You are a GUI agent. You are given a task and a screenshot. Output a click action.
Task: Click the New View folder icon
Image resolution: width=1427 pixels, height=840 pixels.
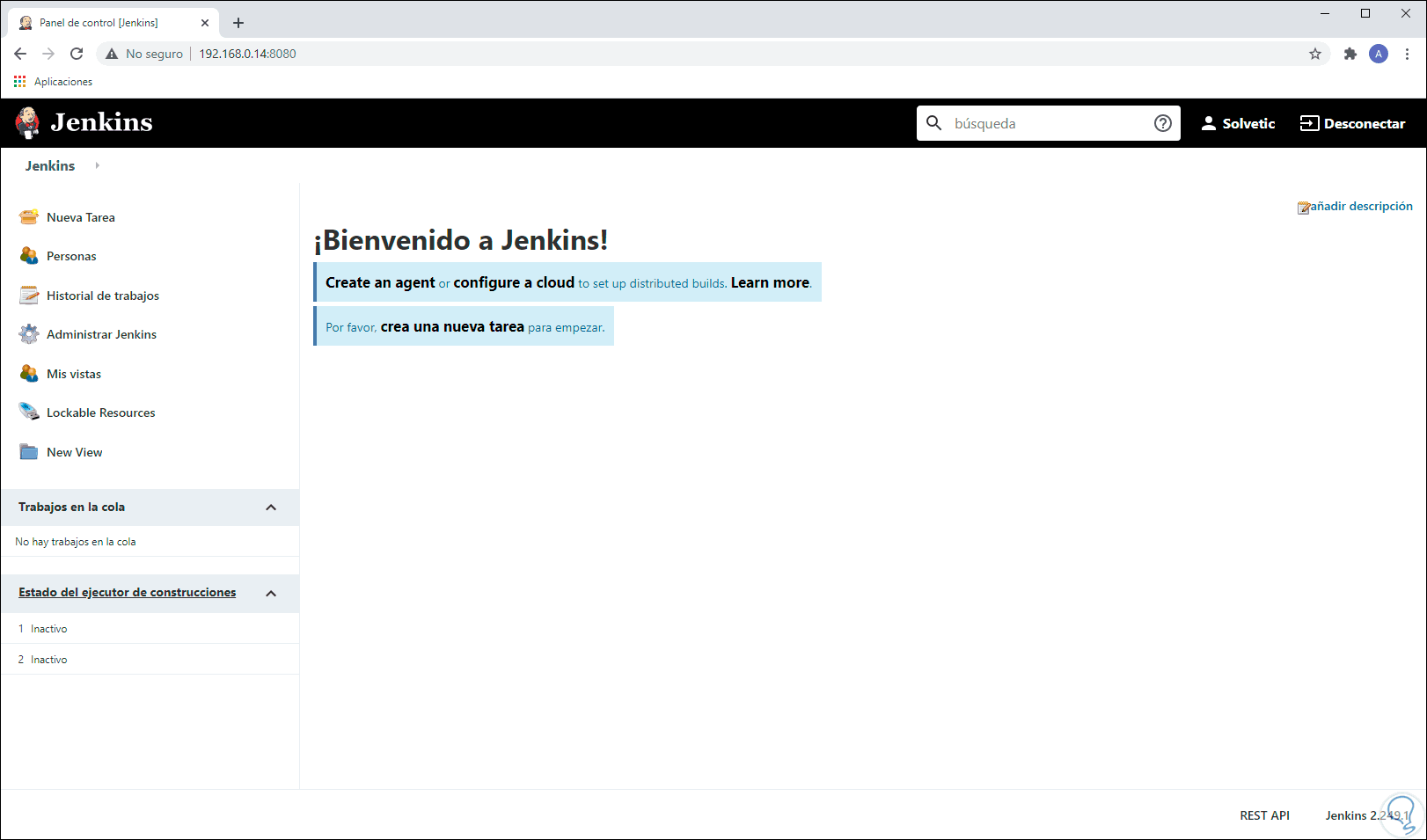pyautogui.click(x=29, y=452)
